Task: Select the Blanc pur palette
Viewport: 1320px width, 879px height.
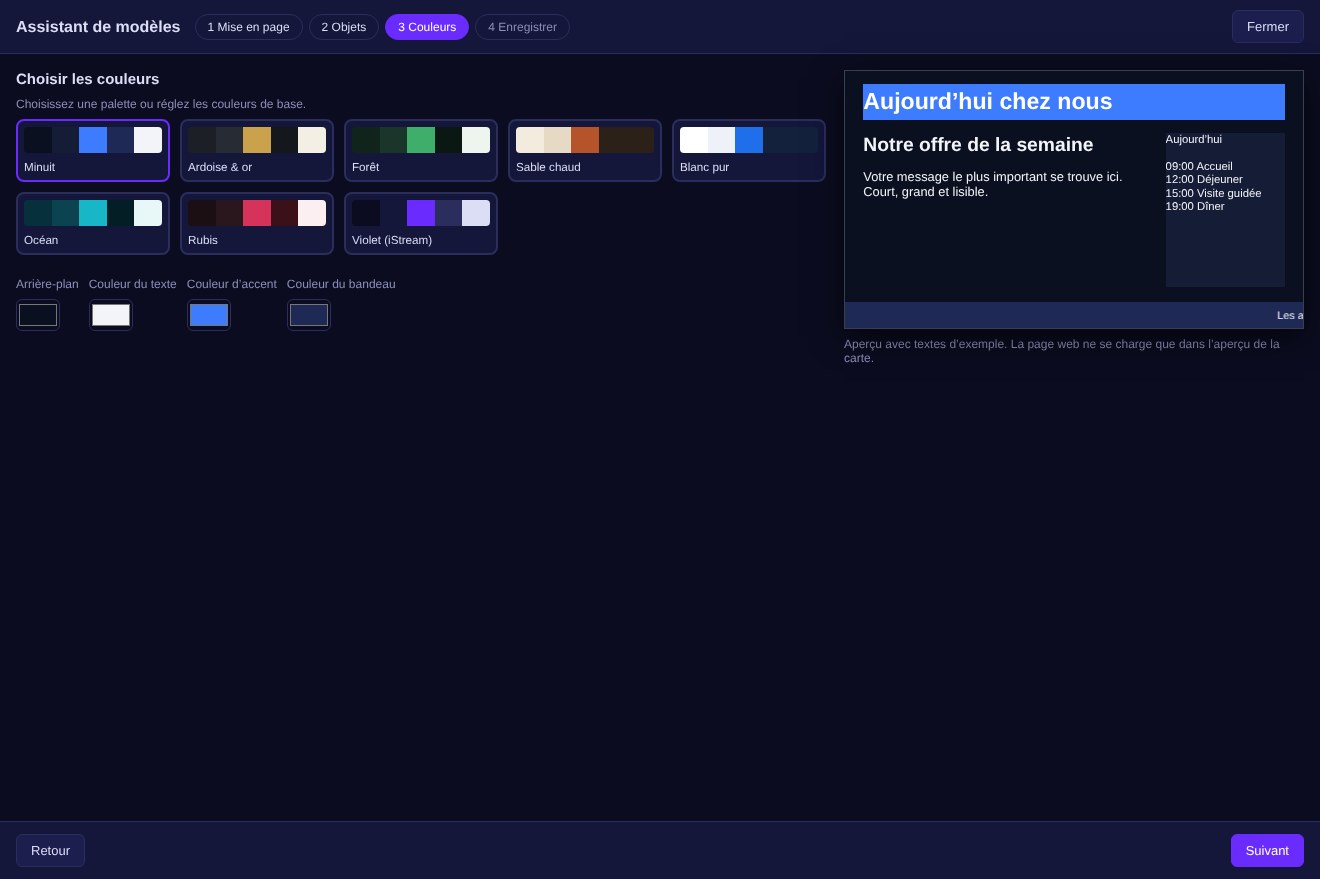Action: coord(749,150)
